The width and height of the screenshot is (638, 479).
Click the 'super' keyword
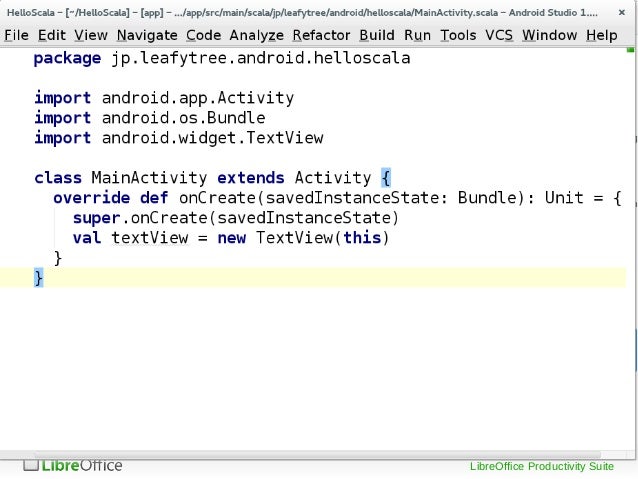[x=97, y=218]
